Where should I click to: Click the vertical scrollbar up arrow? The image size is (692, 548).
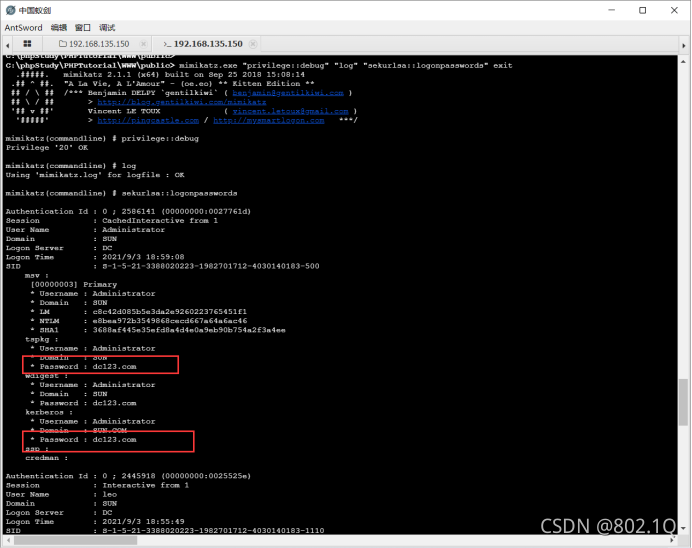coord(683,62)
